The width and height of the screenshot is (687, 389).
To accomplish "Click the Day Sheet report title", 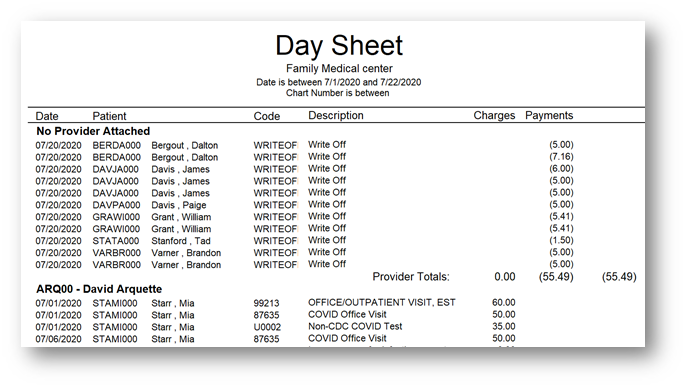I will 339,46.
